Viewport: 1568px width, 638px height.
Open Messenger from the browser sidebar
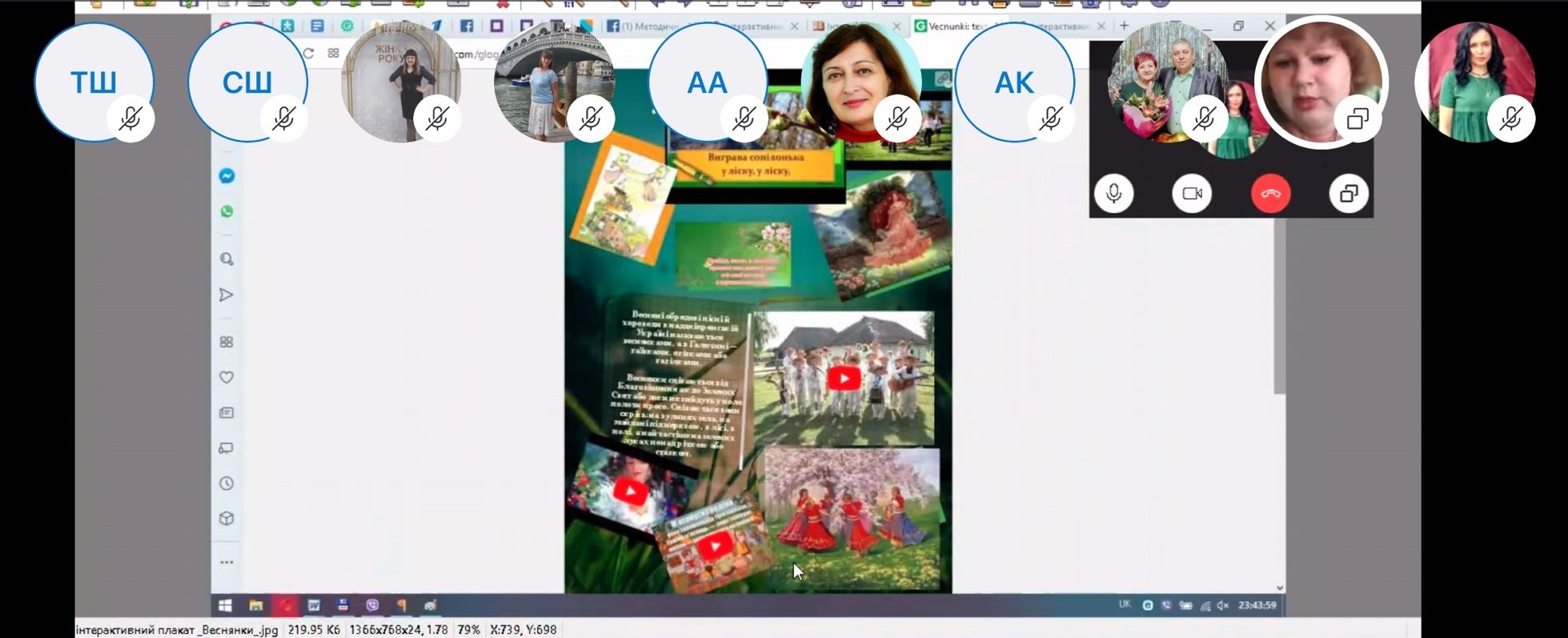pyautogui.click(x=227, y=176)
